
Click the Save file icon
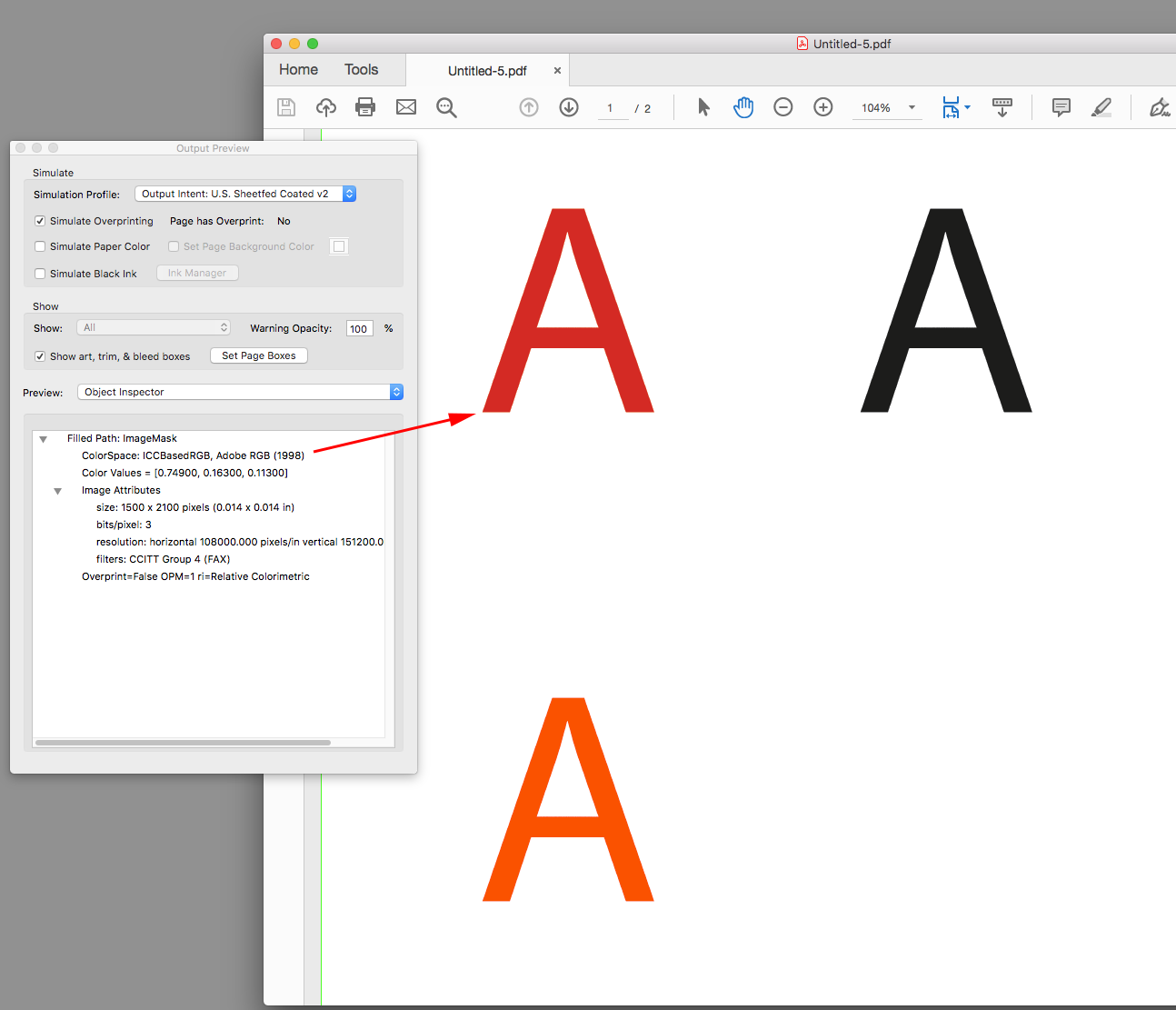pos(286,107)
